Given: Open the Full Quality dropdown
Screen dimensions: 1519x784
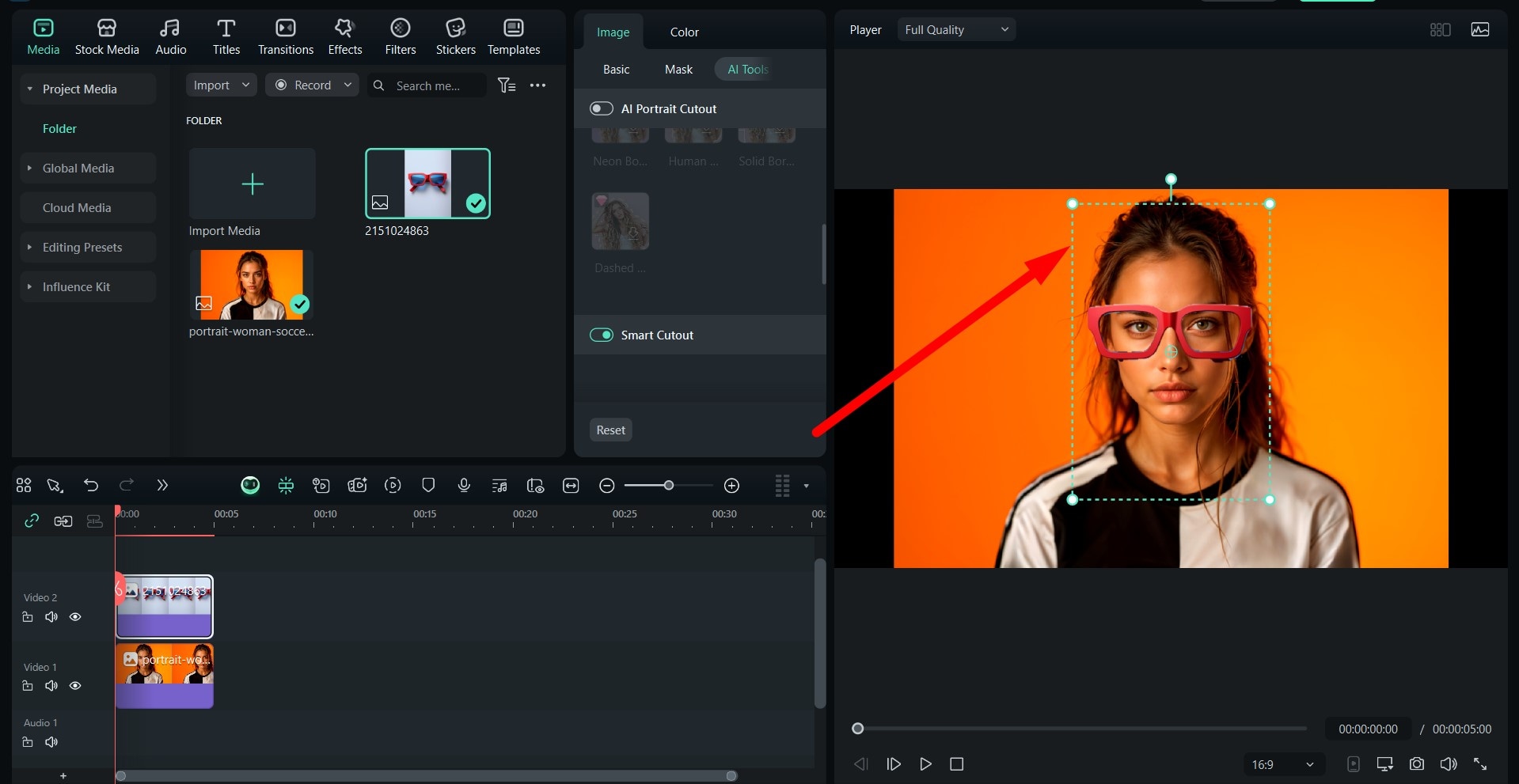Looking at the screenshot, I should tap(956, 29).
